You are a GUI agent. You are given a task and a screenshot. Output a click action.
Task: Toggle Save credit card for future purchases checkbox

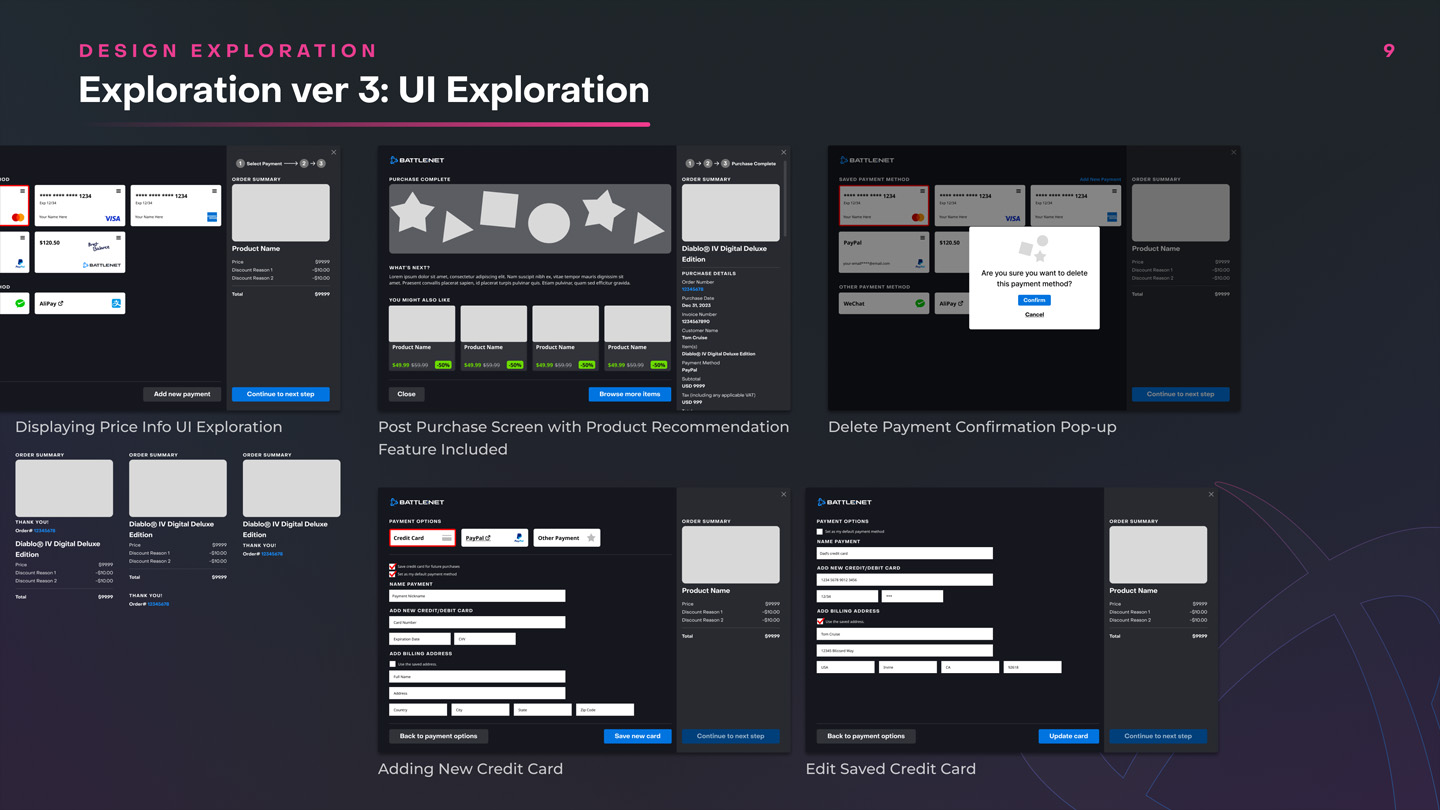pyautogui.click(x=392, y=566)
